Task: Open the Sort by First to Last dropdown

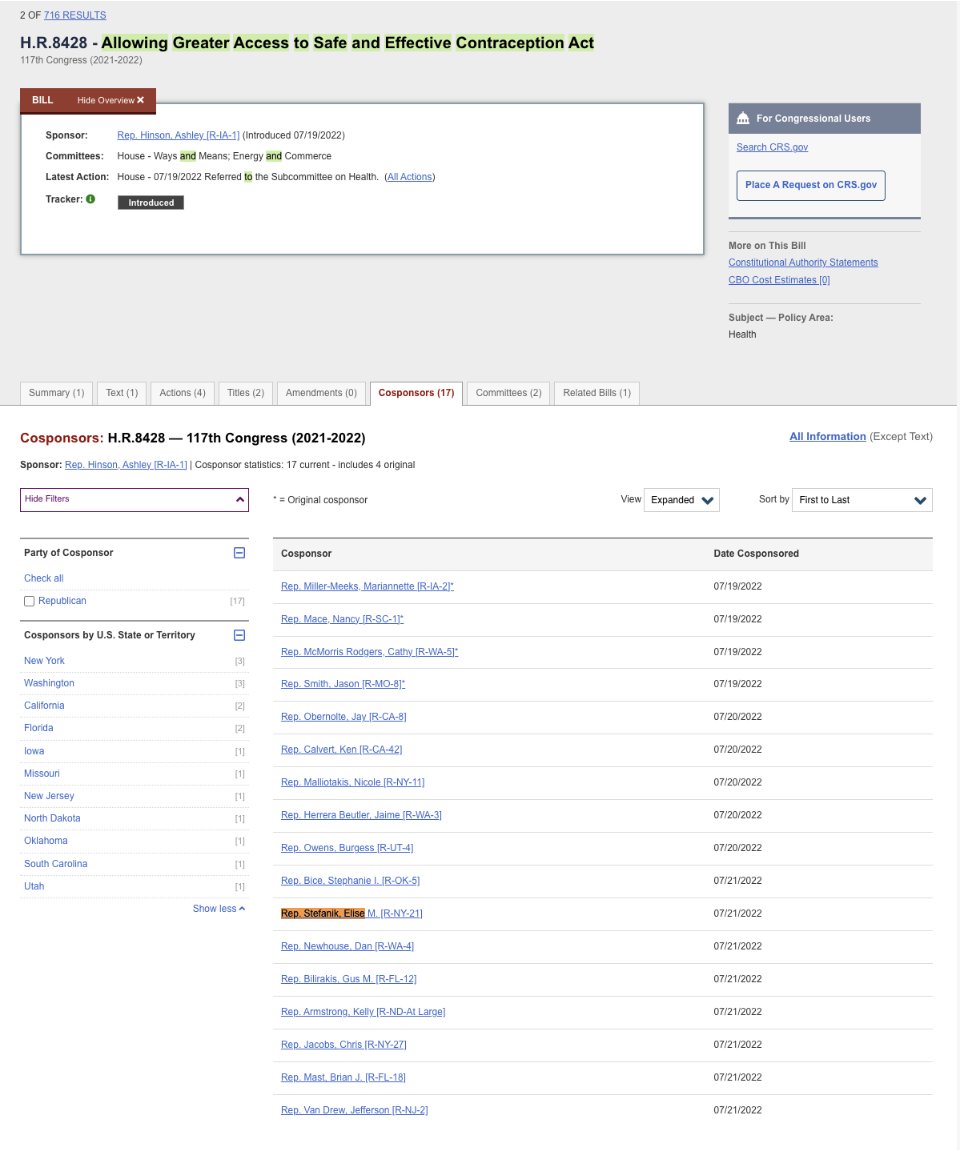Action: (x=862, y=500)
